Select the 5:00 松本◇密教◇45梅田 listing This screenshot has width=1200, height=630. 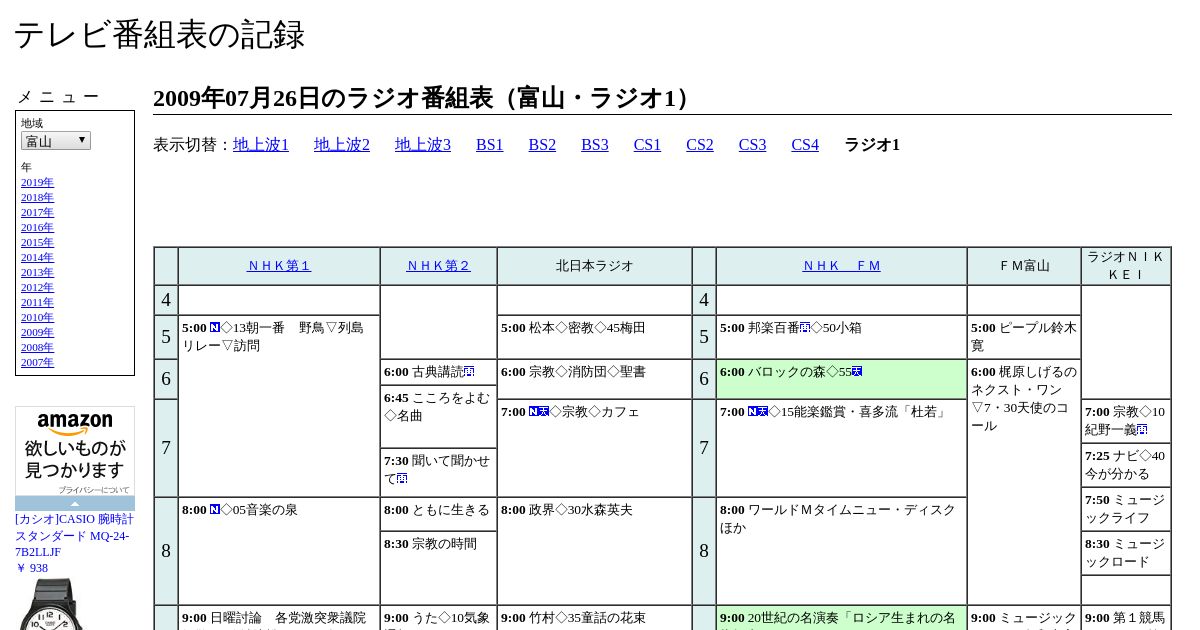[x=594, y=337]
